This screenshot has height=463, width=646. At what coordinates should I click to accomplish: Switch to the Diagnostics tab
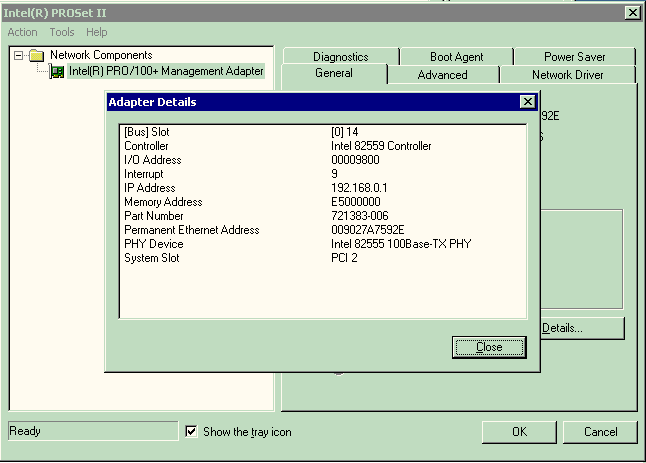coord(341,56)
